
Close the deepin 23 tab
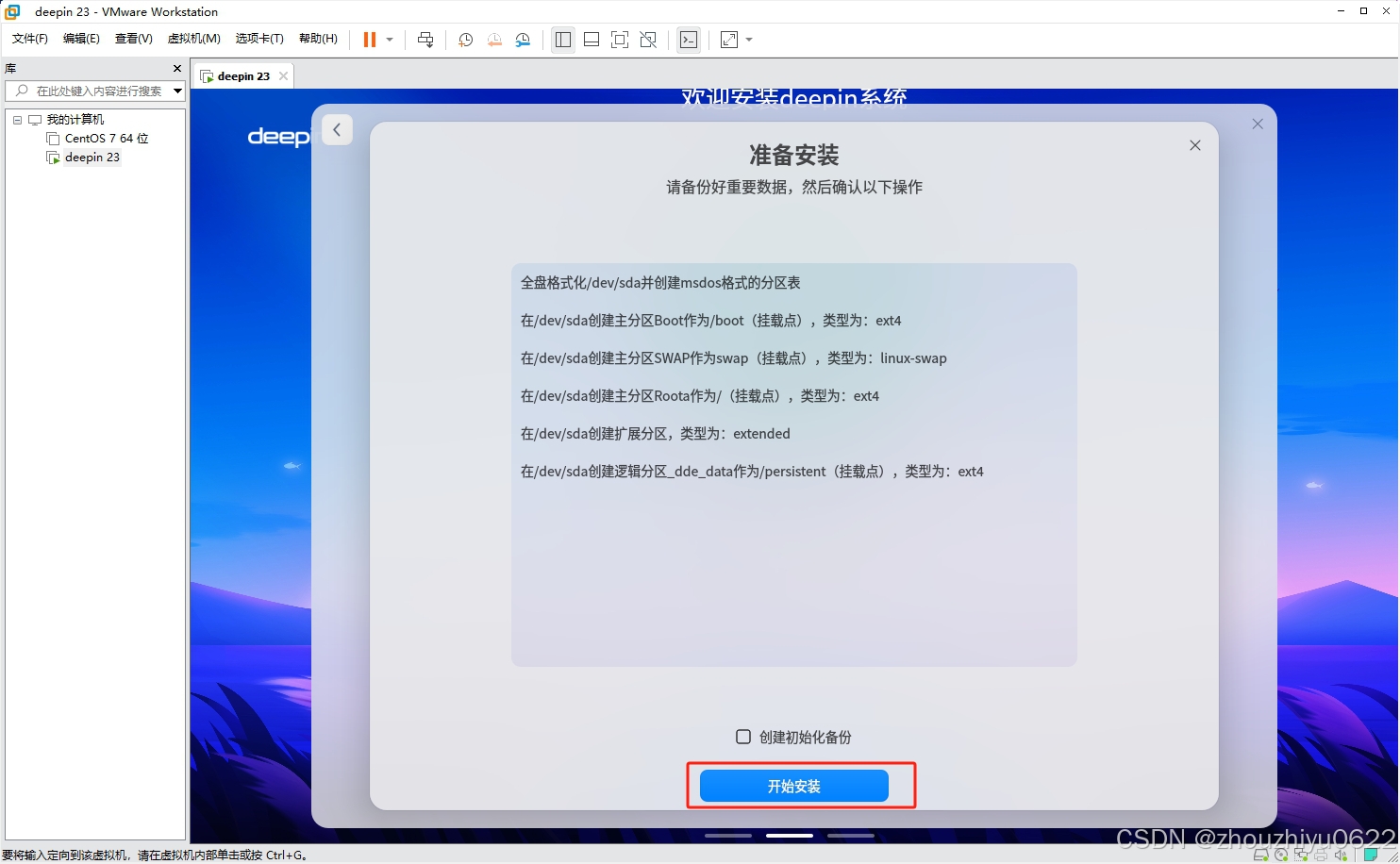(x=283, y=76)
